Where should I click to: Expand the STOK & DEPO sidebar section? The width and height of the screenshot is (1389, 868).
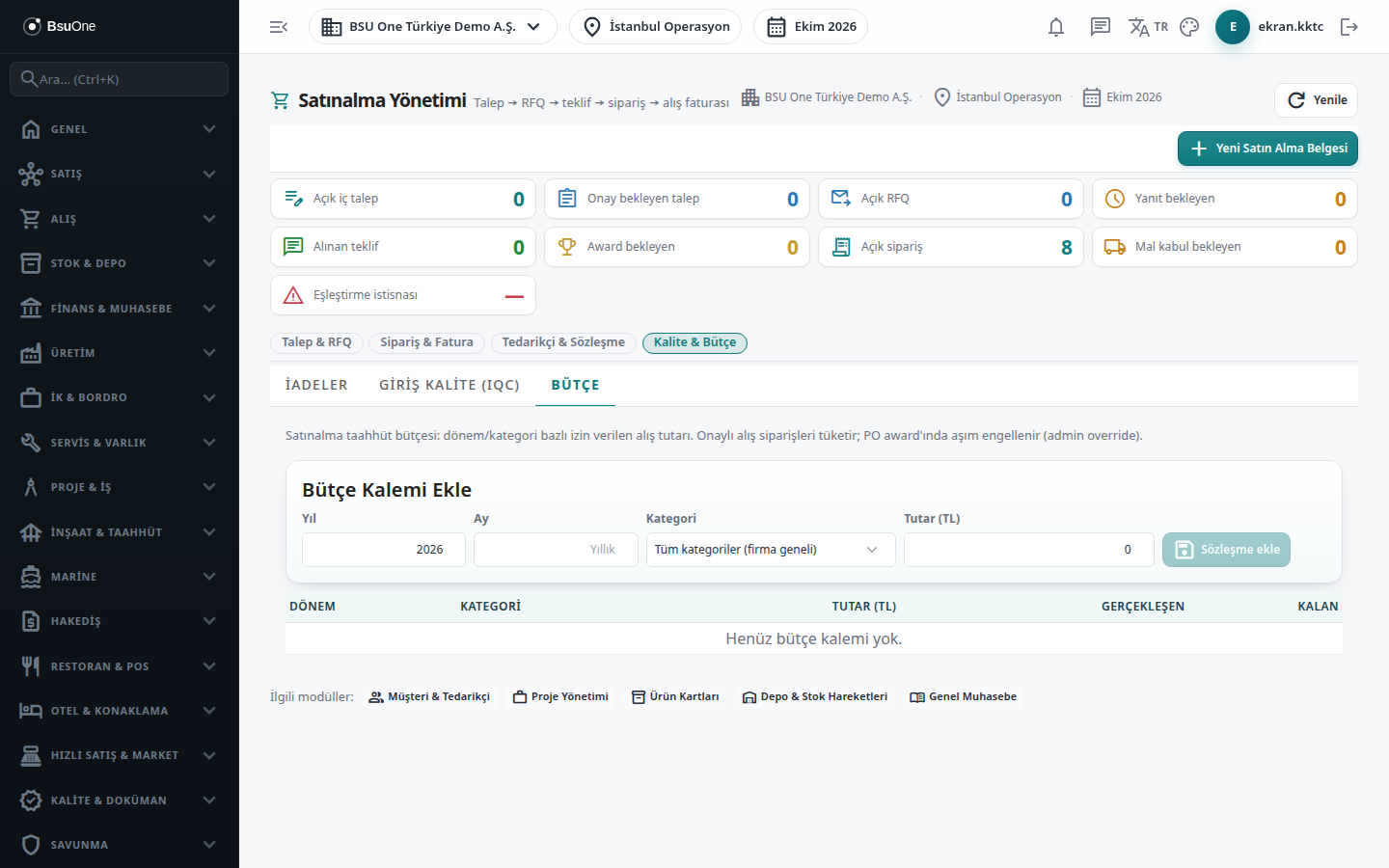point(120,263)
